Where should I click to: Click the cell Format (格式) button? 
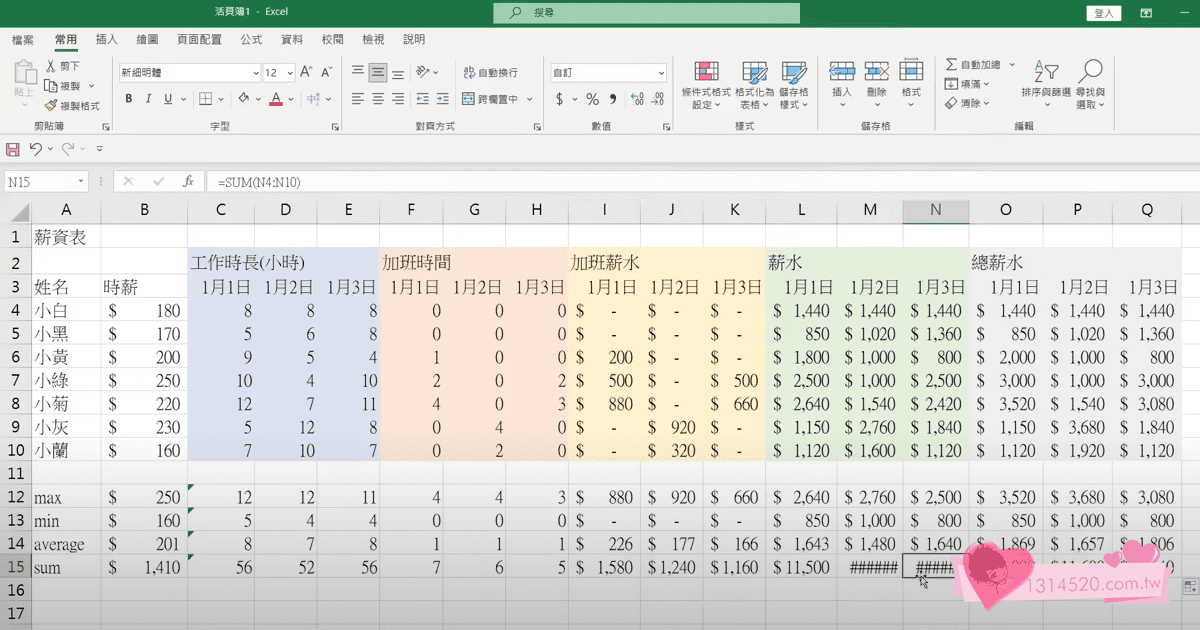coord(911,80)
